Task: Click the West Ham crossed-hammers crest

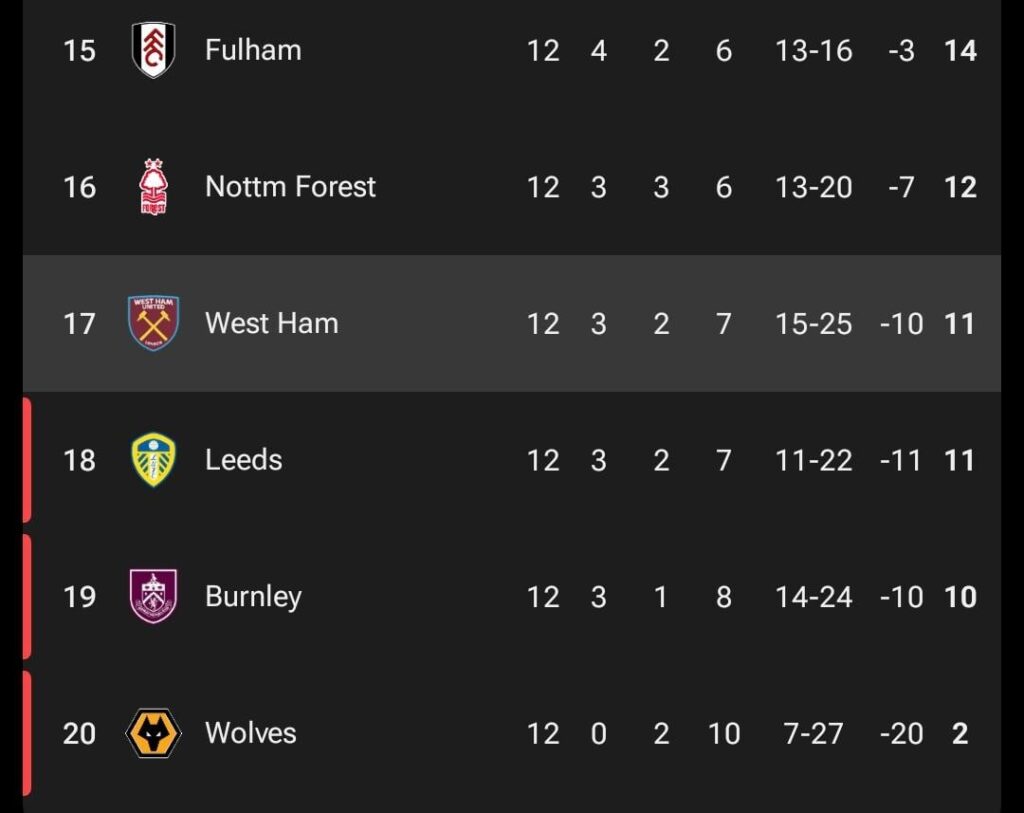Action: pyautogui.click(x=152, y=323)
